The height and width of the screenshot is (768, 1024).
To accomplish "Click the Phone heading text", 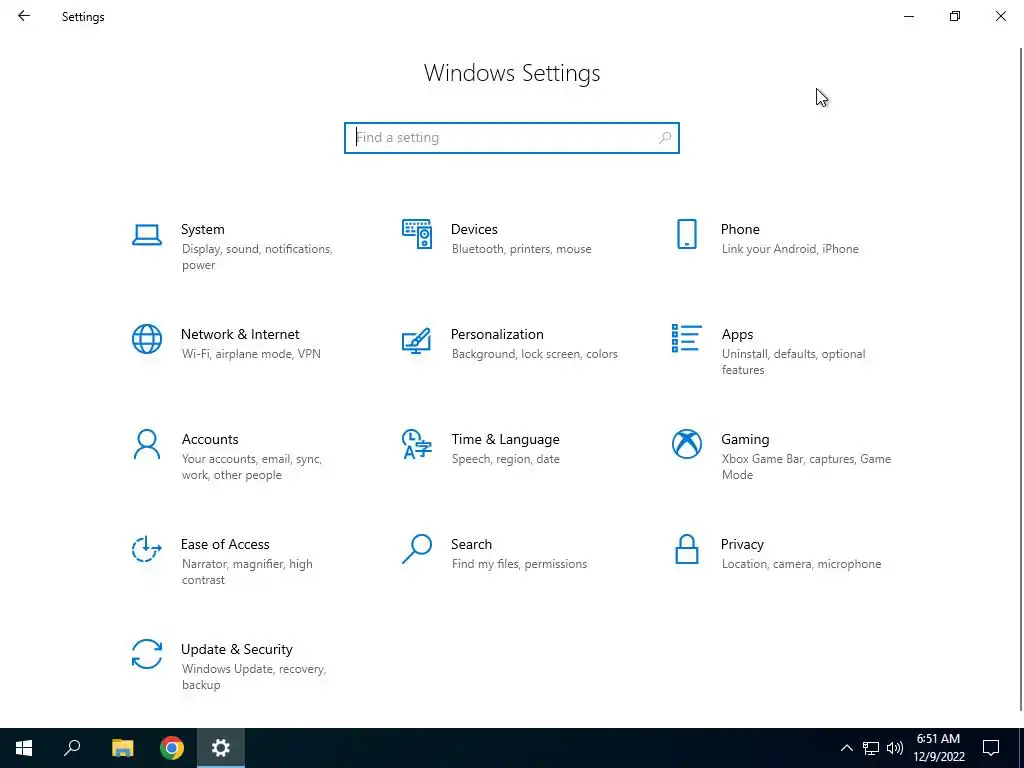I will pos(740,229).
